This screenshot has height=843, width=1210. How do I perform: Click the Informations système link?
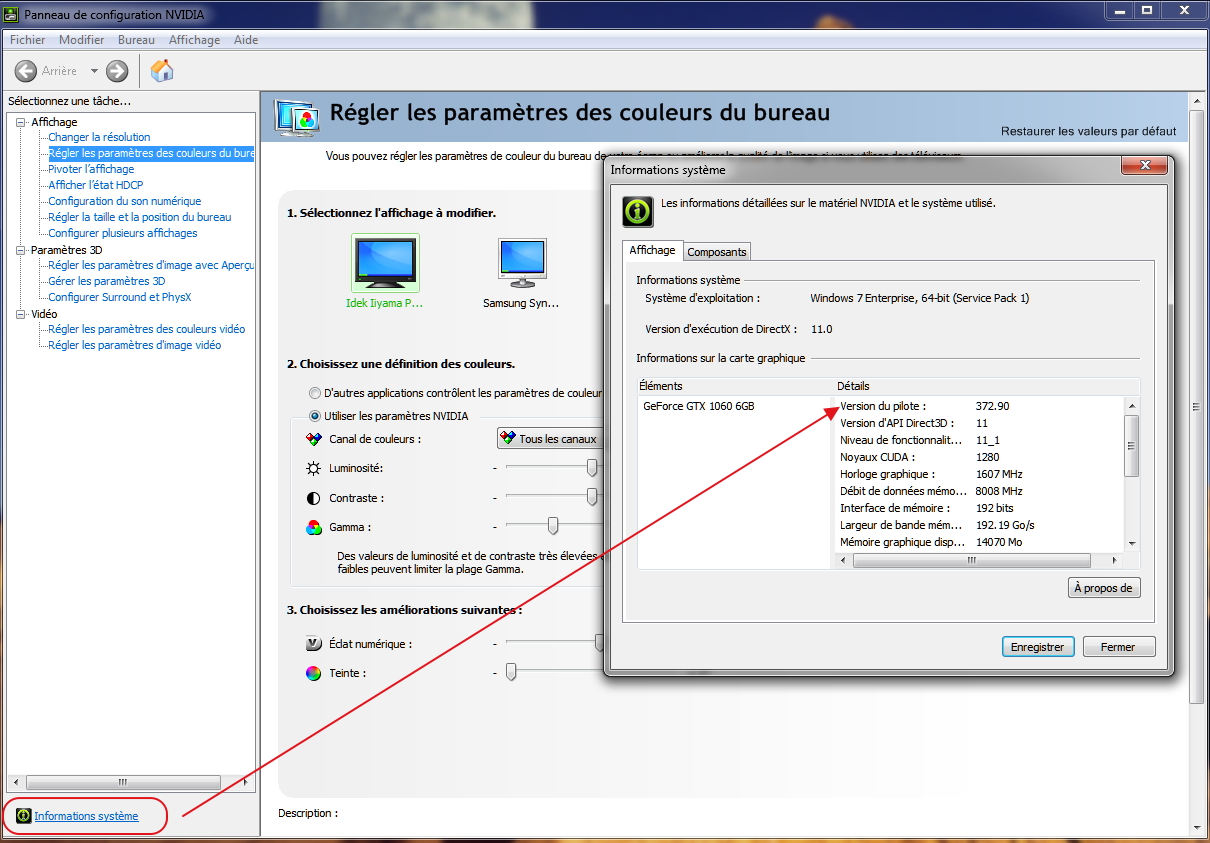[x=87, y=816]
